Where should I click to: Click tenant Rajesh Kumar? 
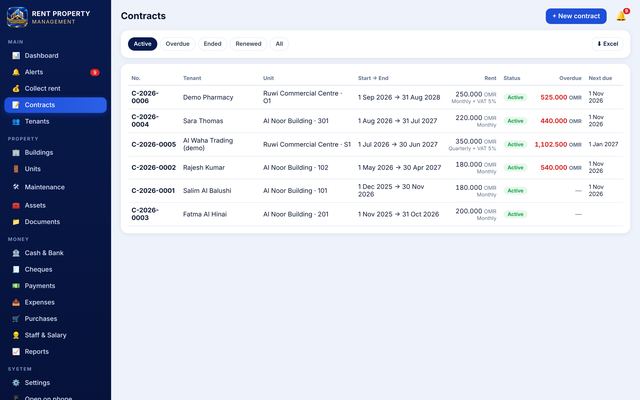(x=204, y=167)
